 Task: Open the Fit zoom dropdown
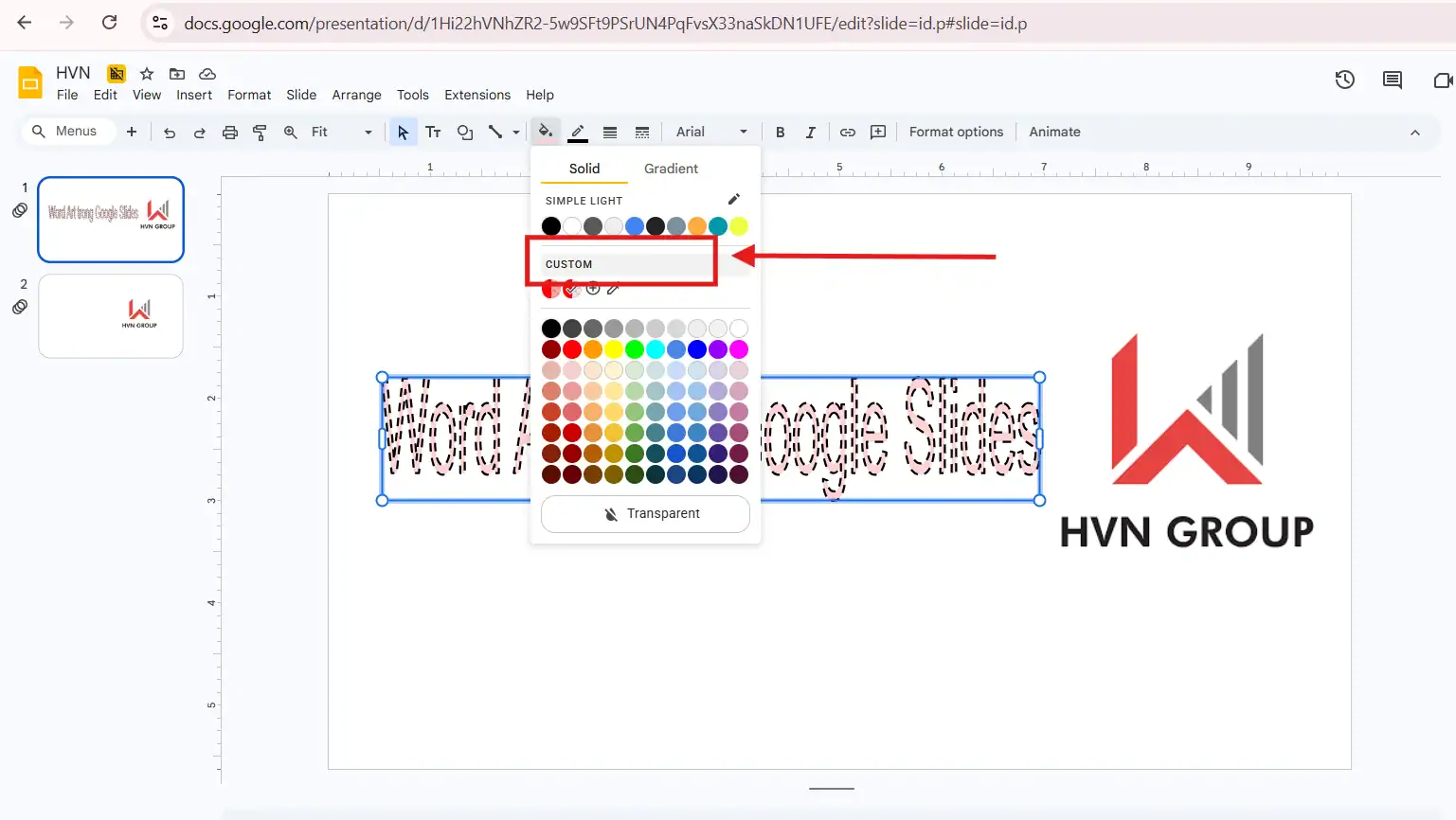pos(341,132)
